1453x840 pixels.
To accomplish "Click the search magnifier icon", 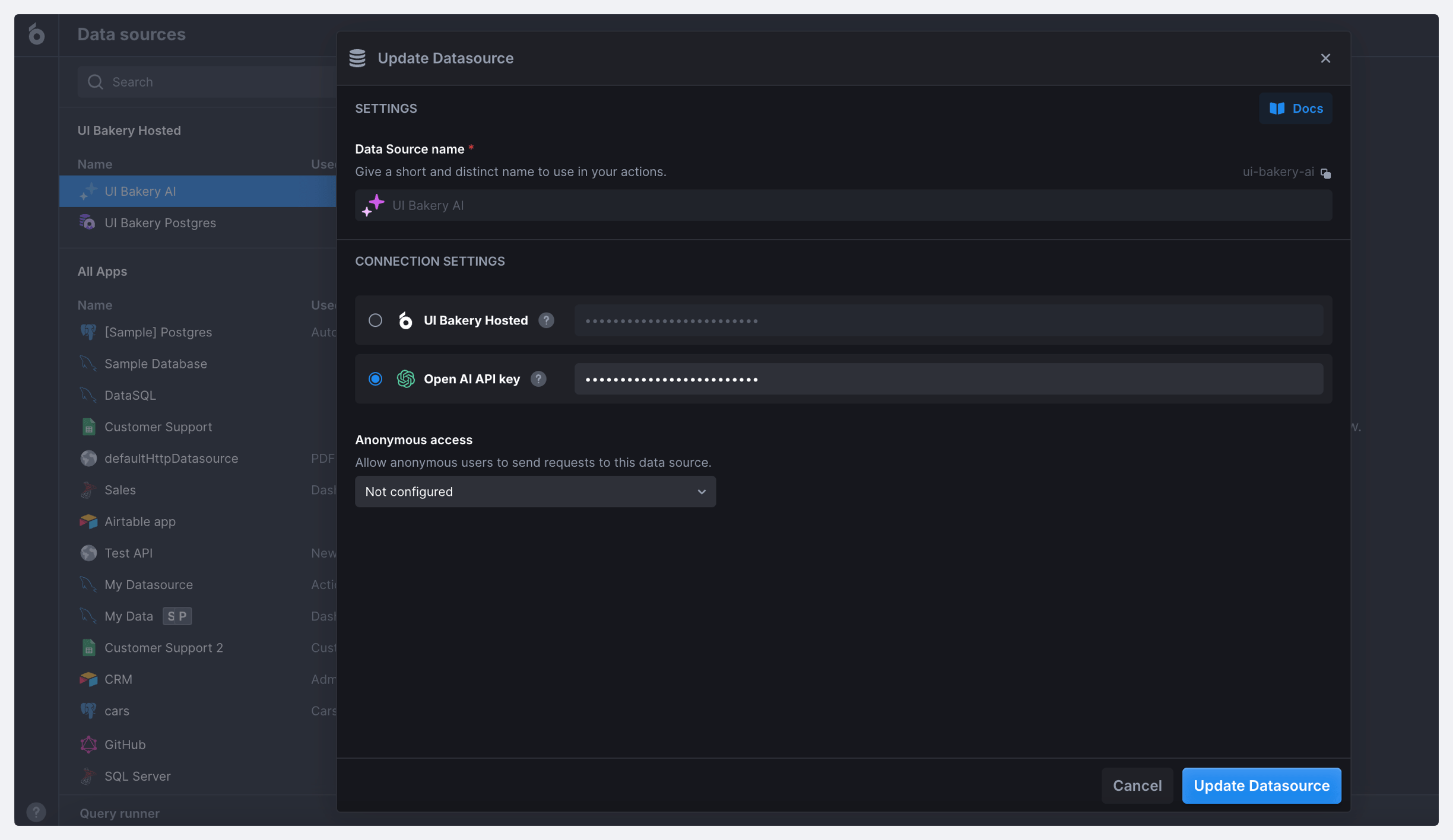I will 96,82.
